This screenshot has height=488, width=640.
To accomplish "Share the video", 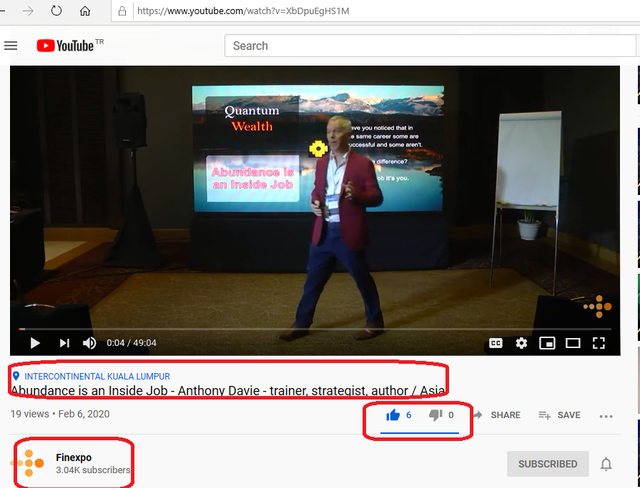I will (x=497, y=415).
